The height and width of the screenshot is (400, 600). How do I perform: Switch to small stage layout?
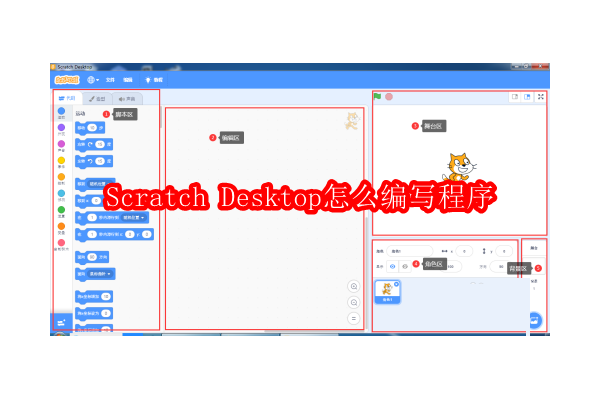click(x=515, y=97)
